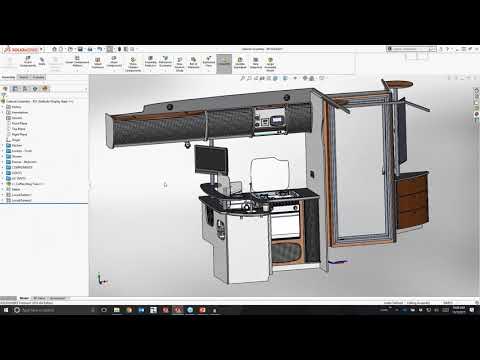Open Task View on the taskbar
Screen dimensions: 480x360
(x=104, y=310)
